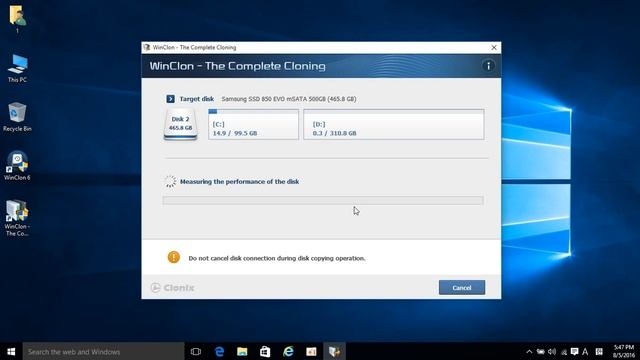Click the Cancel button
The image size is (640, 360).
462,287
